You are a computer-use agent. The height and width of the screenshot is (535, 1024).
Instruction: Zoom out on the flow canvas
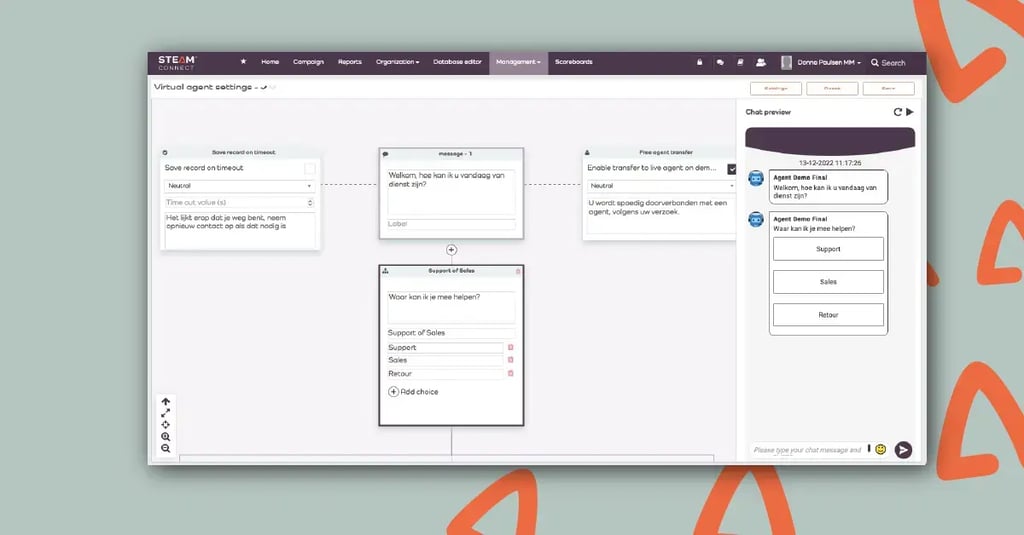pos(166,448)
